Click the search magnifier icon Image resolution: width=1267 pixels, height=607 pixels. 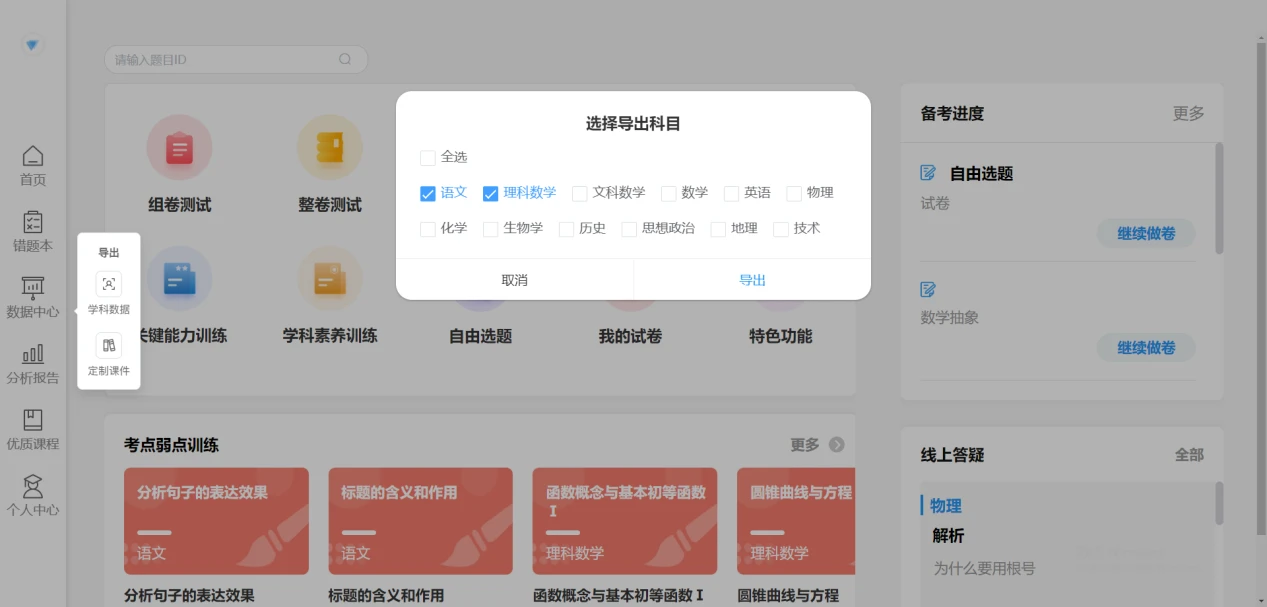pos(345,59)
